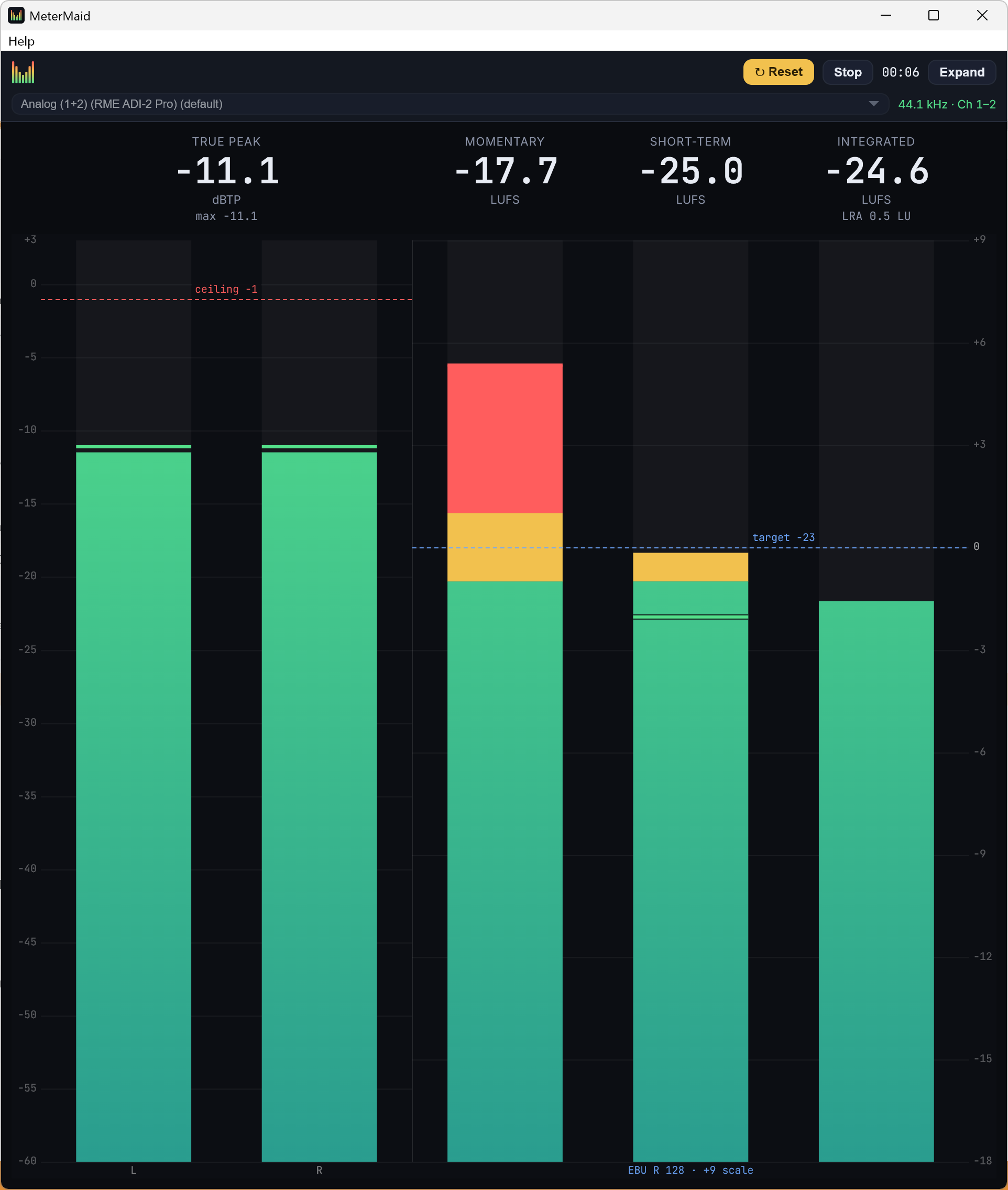The height and width of the screenshot is (1190, 1008).
Task: Minimize the MeterMaid window
Action: 886,15
